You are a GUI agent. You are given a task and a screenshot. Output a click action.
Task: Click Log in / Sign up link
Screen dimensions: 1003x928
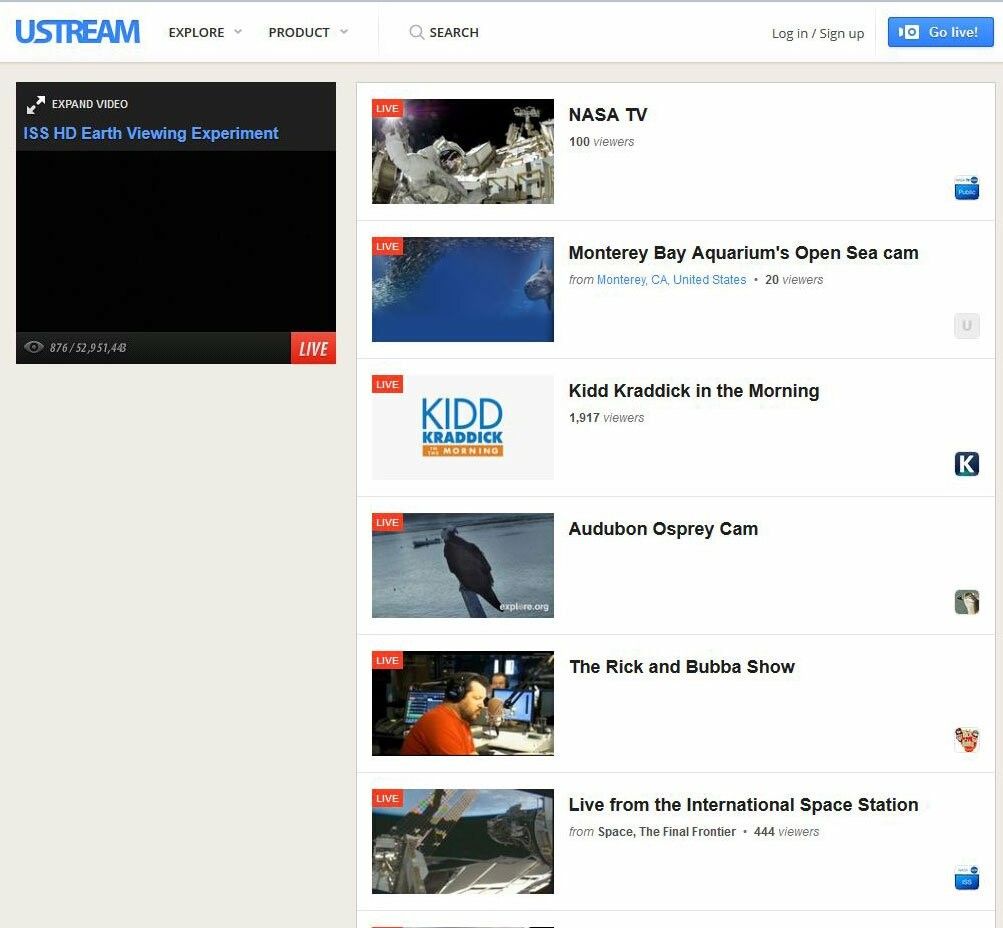click(817, 33)
